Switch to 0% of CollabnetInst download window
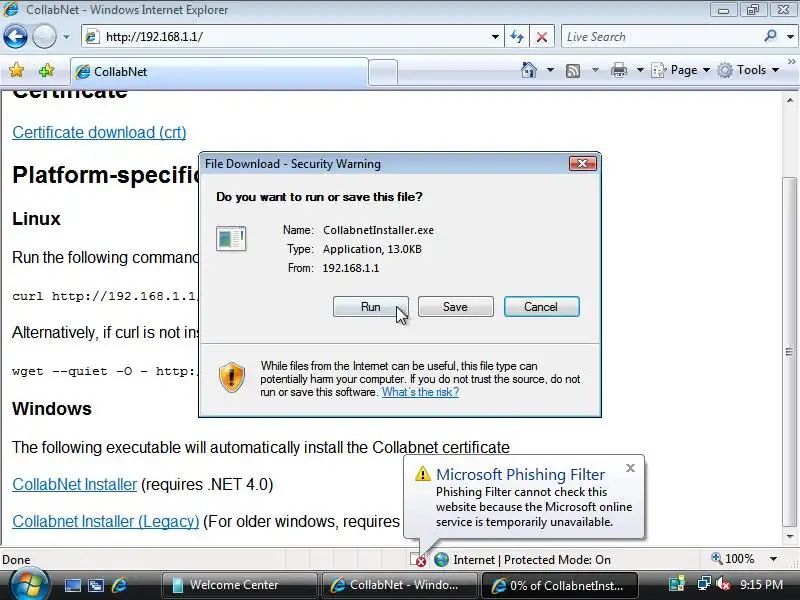Viewport: 800px width, 600px height. pyautogui.click(x=559, y=585)
